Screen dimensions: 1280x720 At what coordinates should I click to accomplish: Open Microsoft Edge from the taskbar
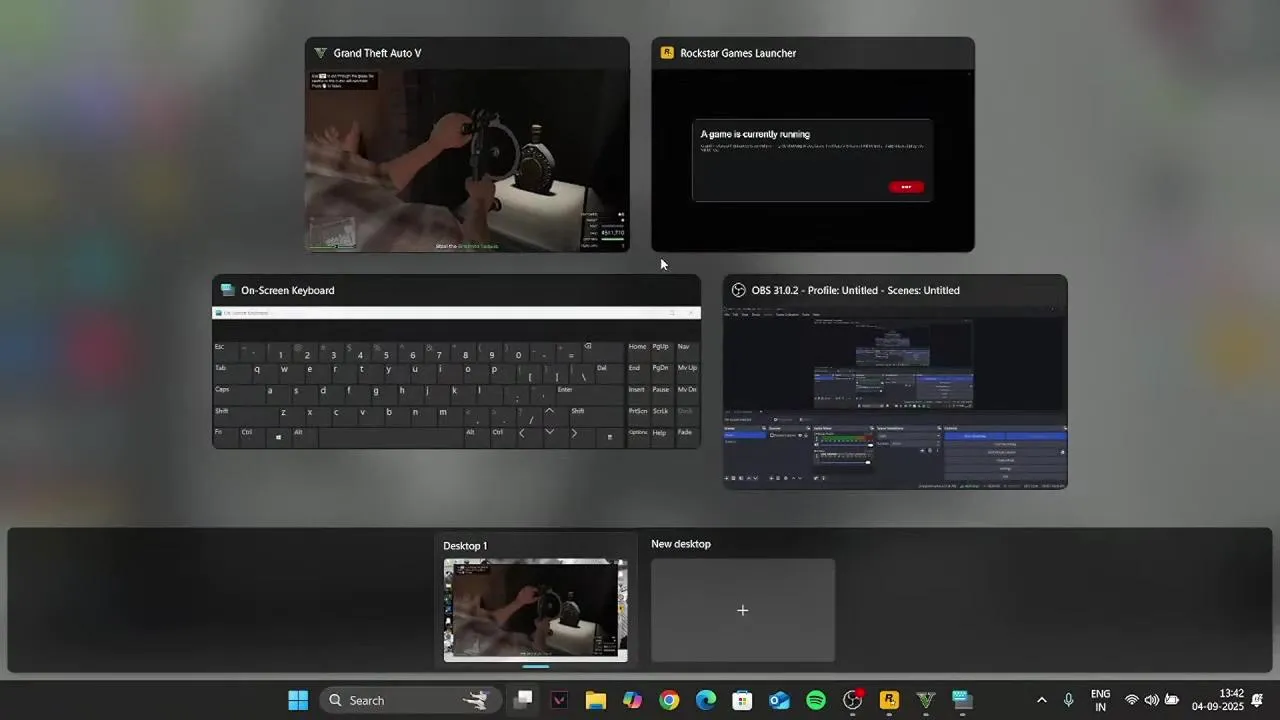point(706,700)
